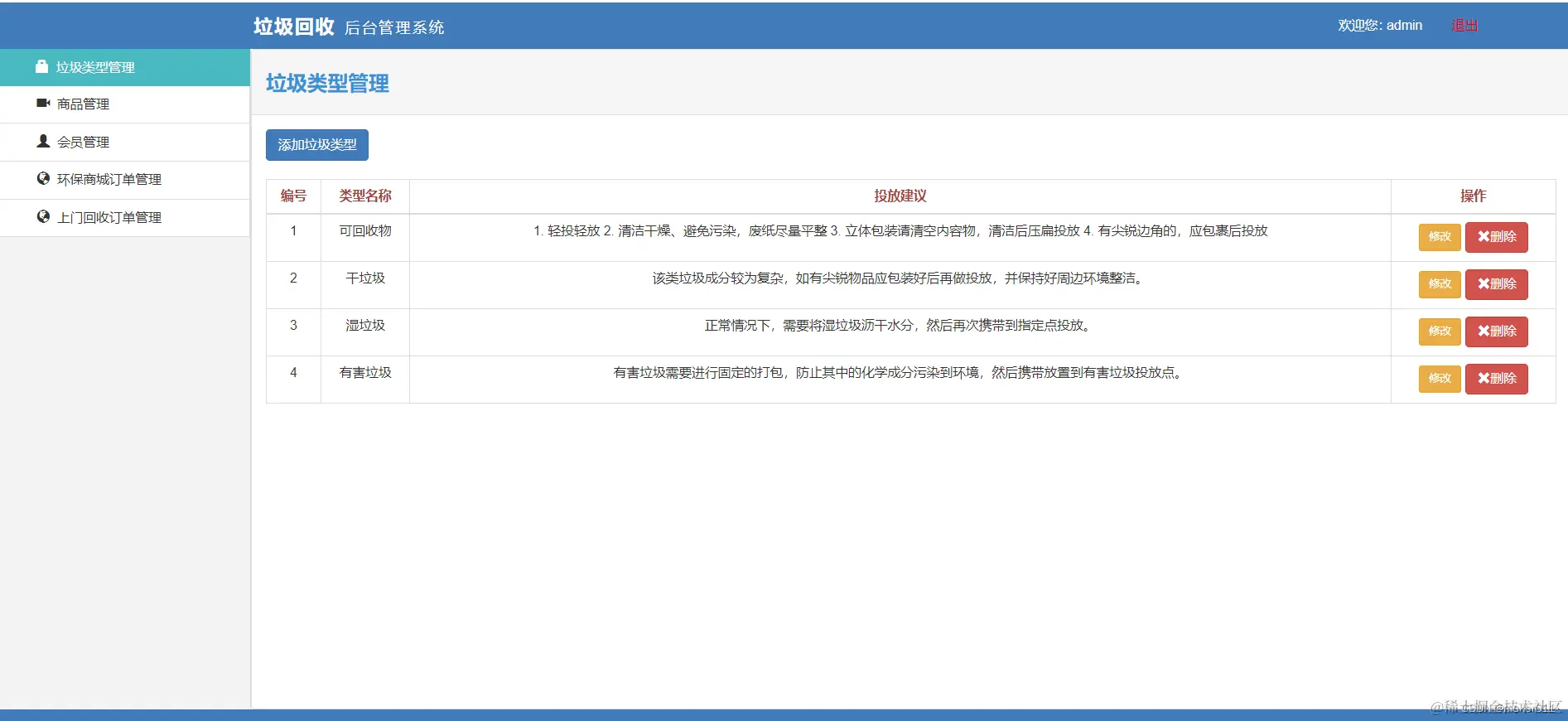Click the globe icon beside 环保商城订单管理
Image resolution: width=1568 pixels, height=721 pixels.
(x=43, y=178)
